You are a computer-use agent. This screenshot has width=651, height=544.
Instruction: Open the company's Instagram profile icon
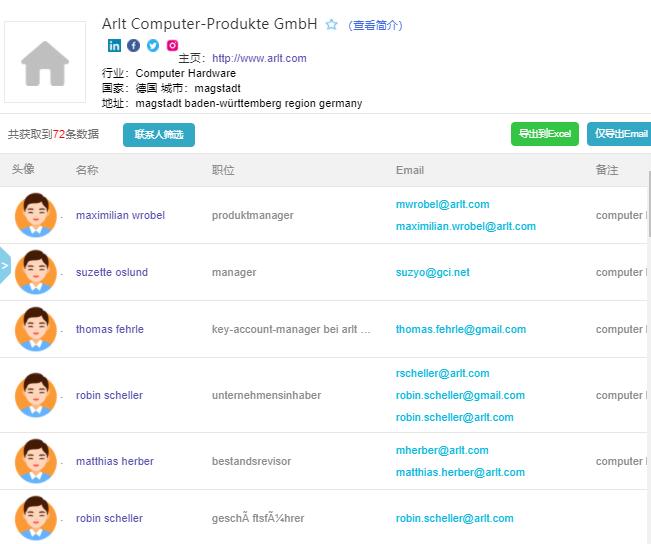tap(173, 45)
